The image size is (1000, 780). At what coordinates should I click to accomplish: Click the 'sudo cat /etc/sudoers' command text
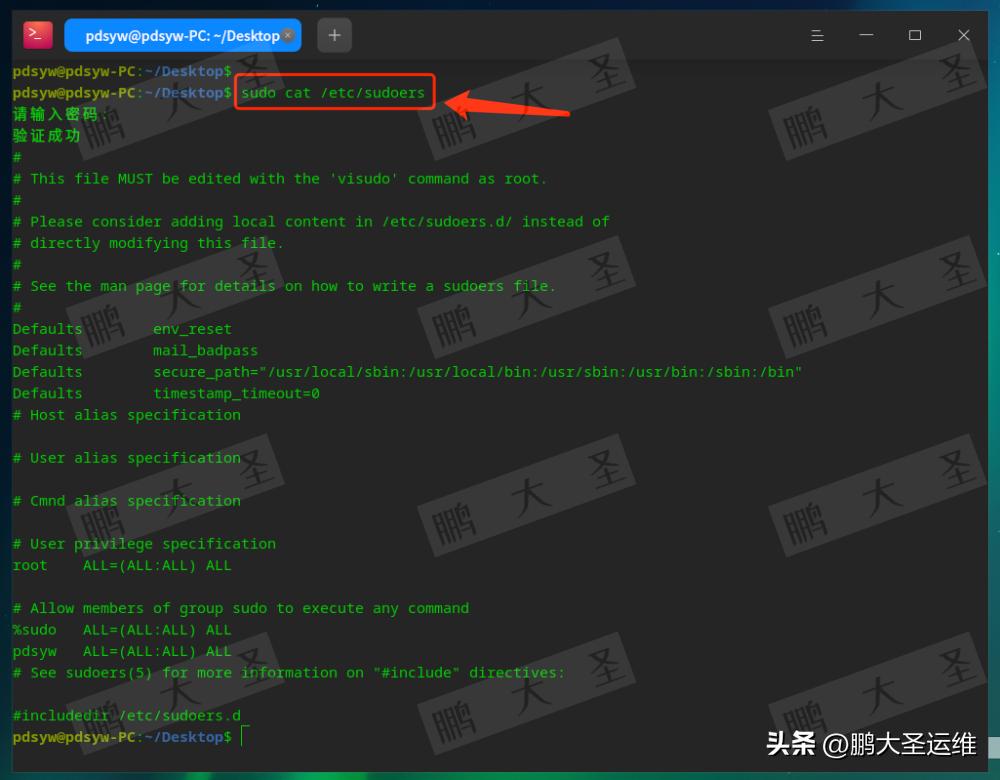pyautogui.click(x=333, y=93)
